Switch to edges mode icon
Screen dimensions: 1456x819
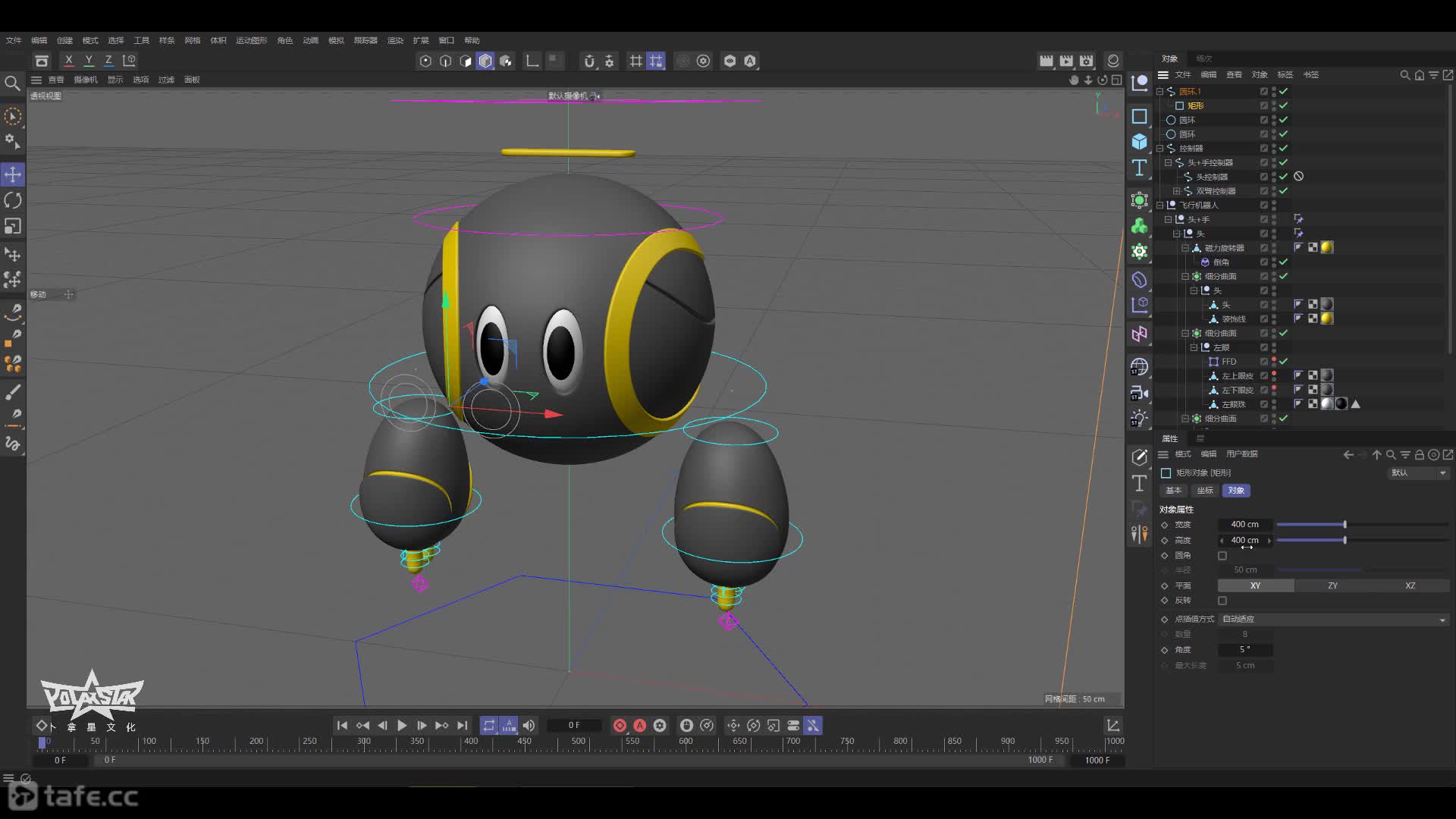point(446,61)
